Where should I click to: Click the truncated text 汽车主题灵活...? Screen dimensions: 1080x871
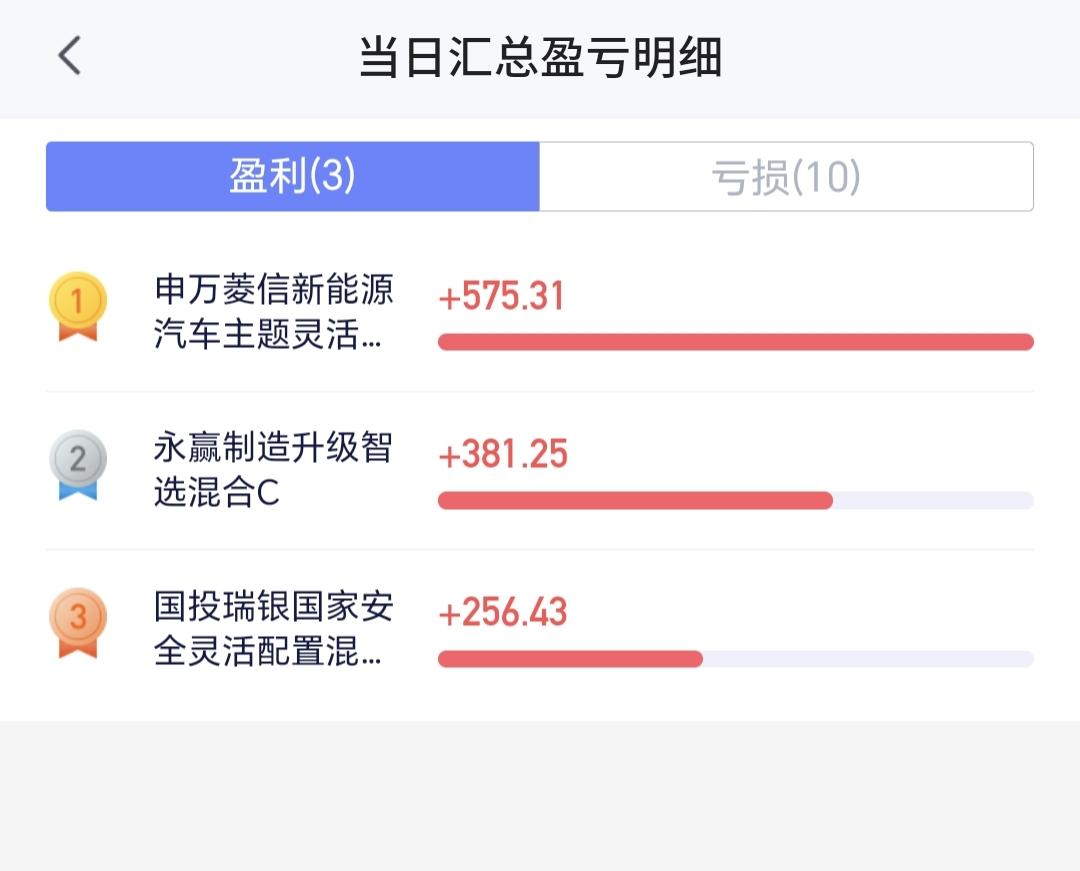256,335
